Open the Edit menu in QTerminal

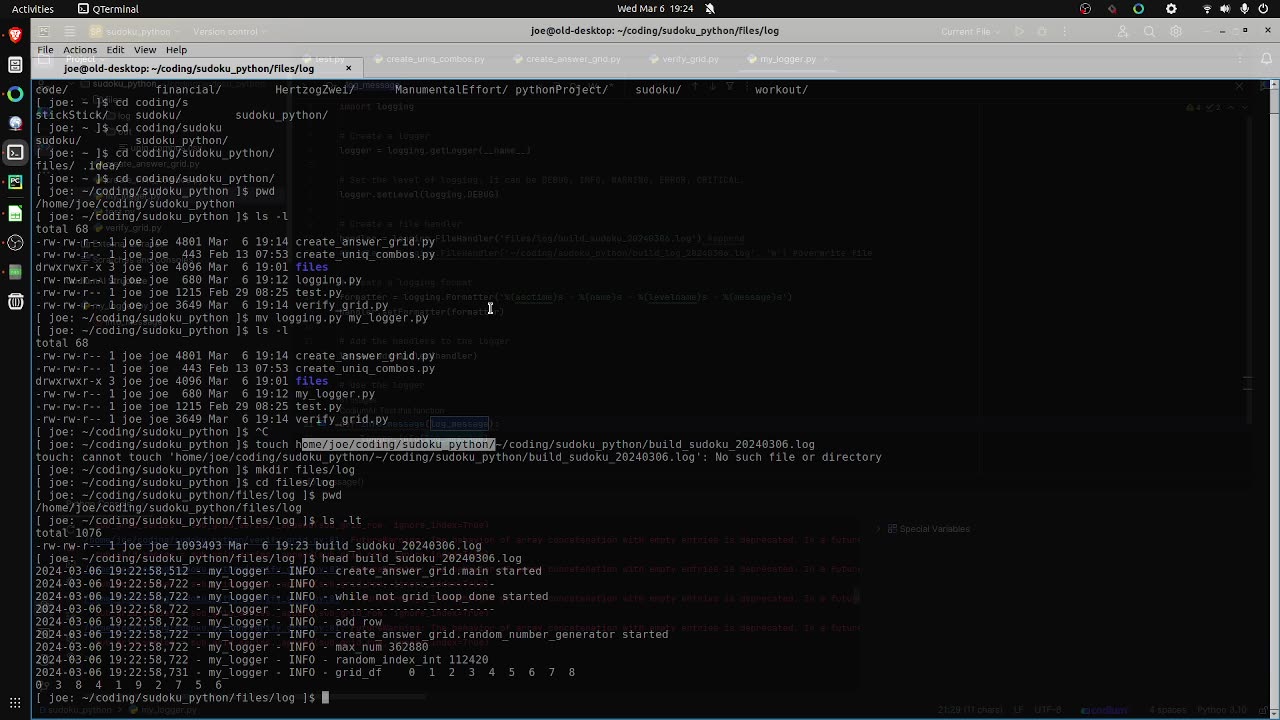coord(115,50)
